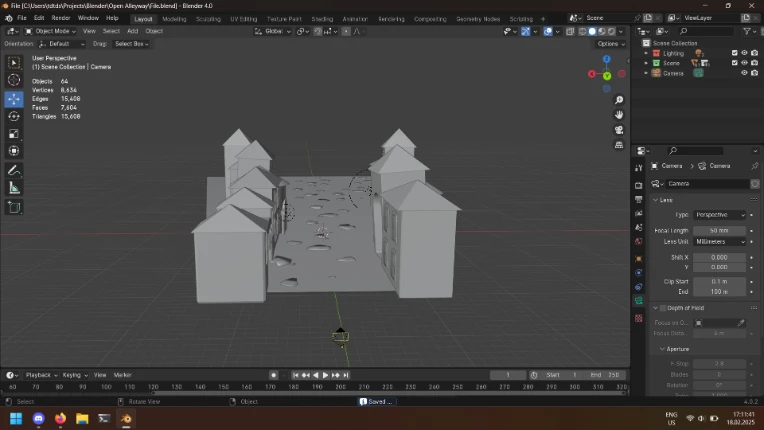Open the Global orientation dropdown
764x430 pixels.
[x=272, y=31]
